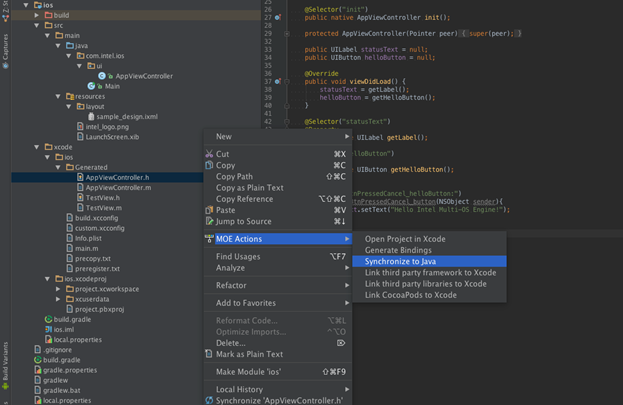623x405 pixels.
Task: Collapse the resources folder
Action: [58, 96]
